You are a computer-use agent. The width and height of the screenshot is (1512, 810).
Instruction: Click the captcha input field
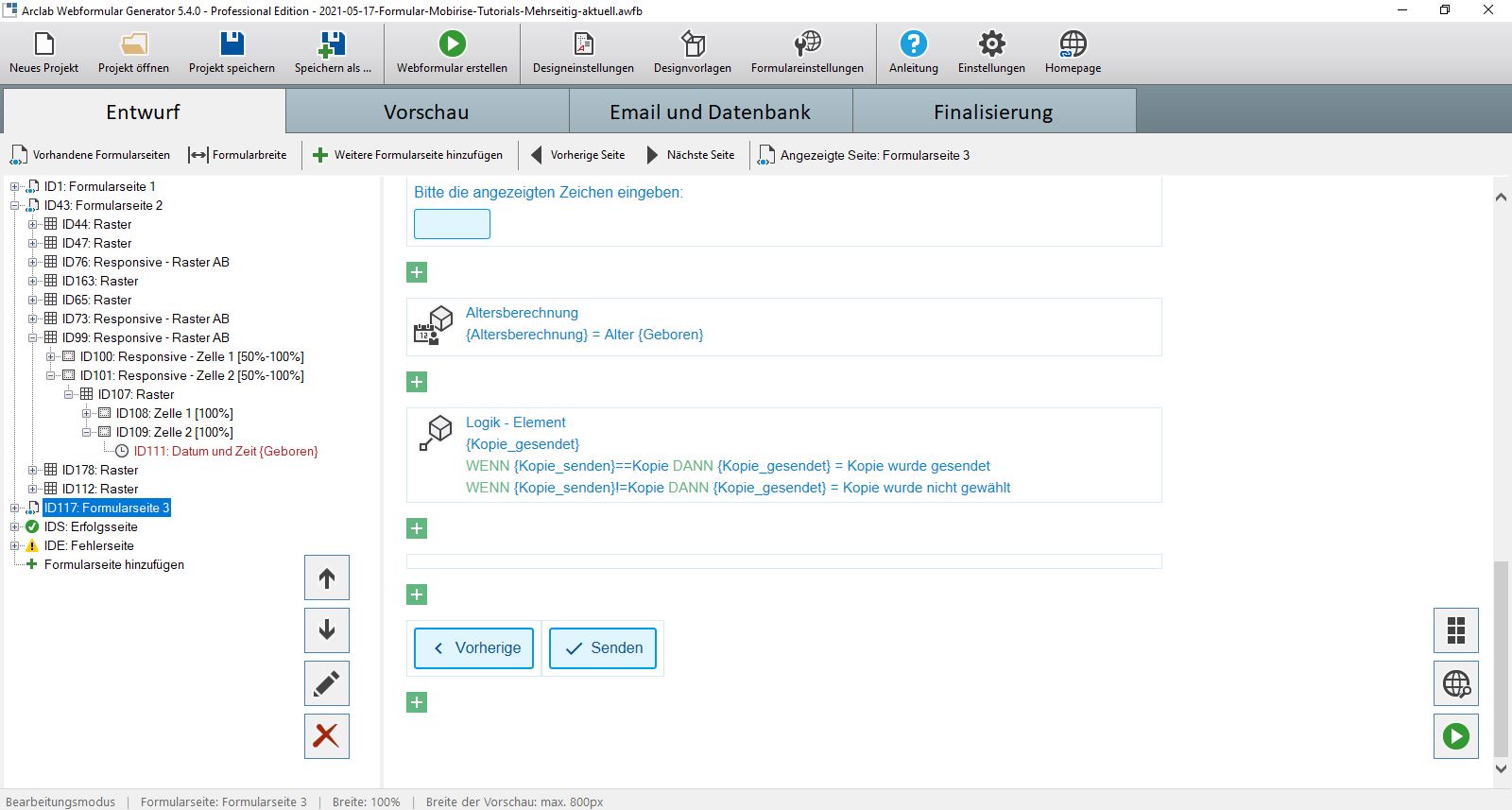[x=452, y=224]
